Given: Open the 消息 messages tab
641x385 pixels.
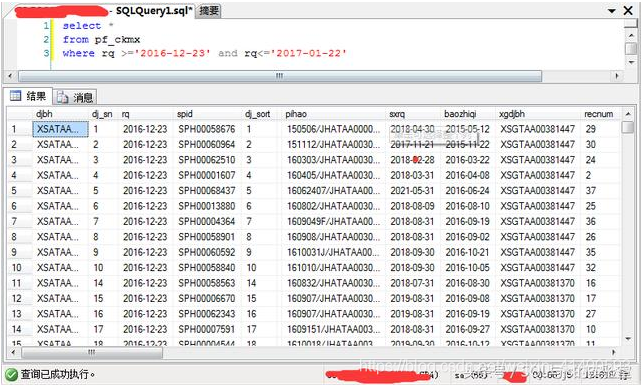Looking at the screenshot, I should [75, 97].
